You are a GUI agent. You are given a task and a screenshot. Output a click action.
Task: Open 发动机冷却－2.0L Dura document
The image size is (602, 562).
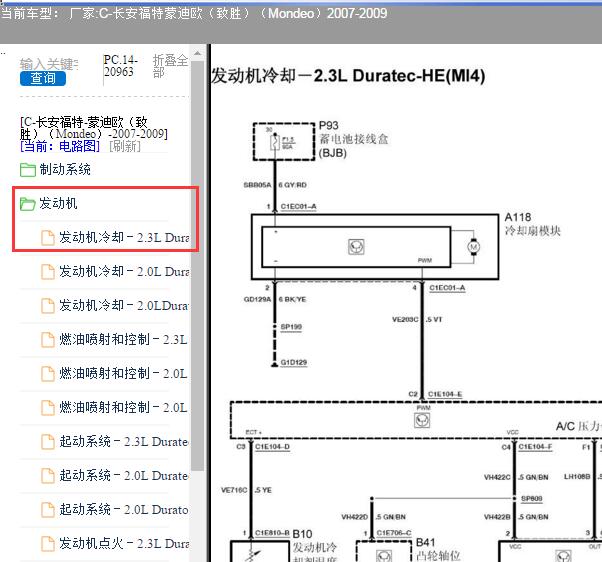[124, 271]
